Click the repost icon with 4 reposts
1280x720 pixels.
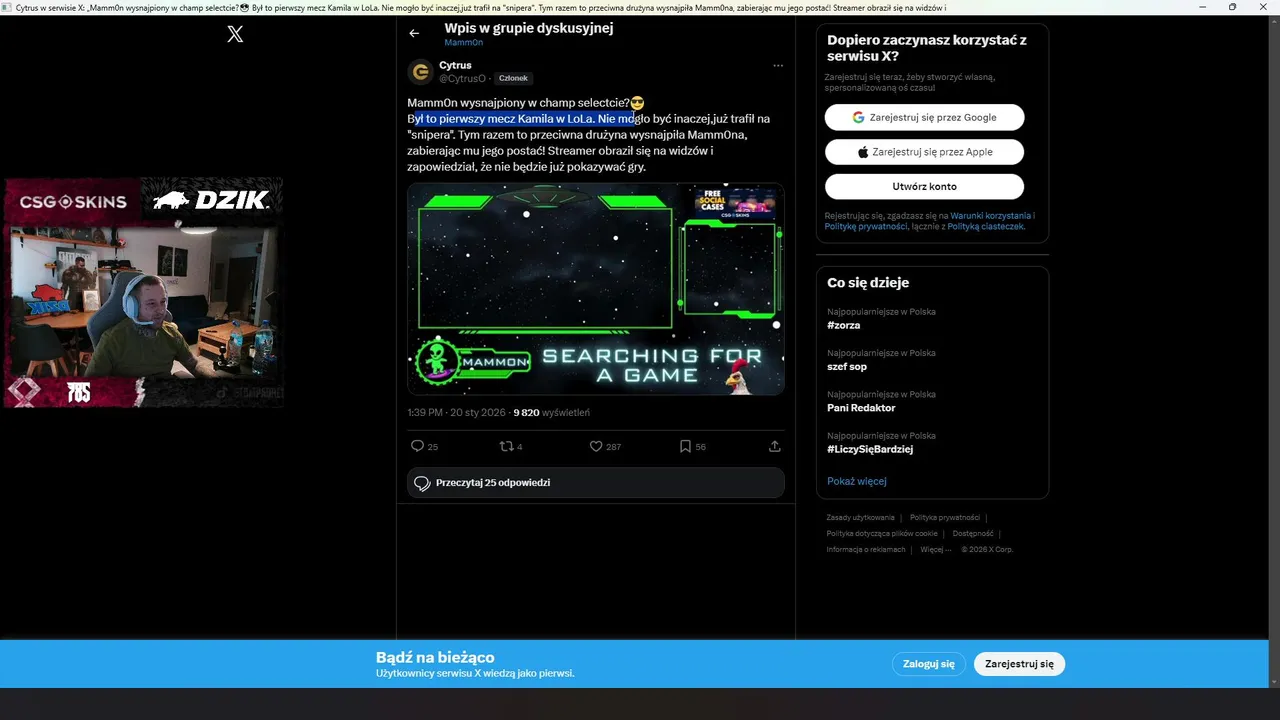506,446
